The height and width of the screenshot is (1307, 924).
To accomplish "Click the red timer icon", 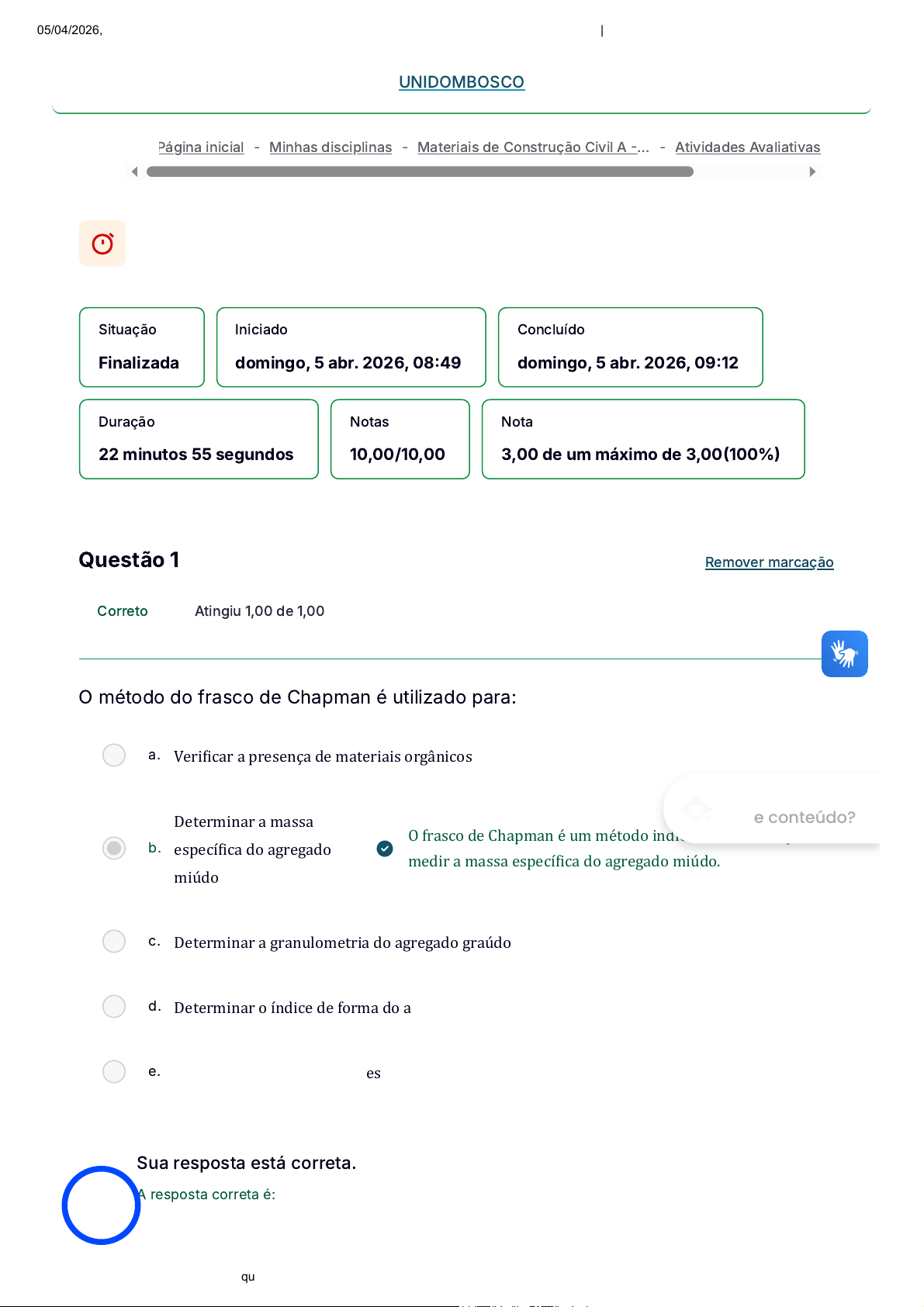I will [x=102, y=244].
